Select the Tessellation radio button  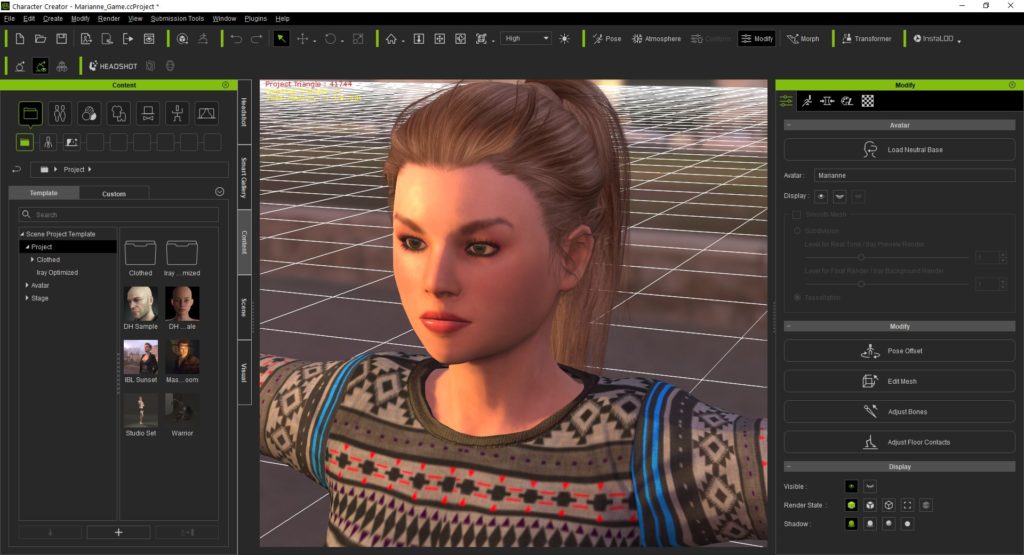pyautogui.click(x=797, y=298)
